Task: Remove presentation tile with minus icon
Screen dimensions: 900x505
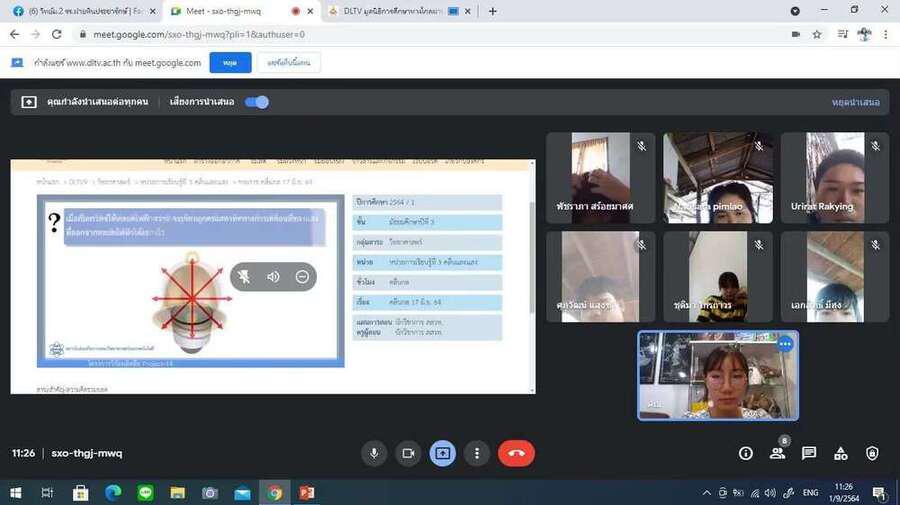Action: pos(302,277)
